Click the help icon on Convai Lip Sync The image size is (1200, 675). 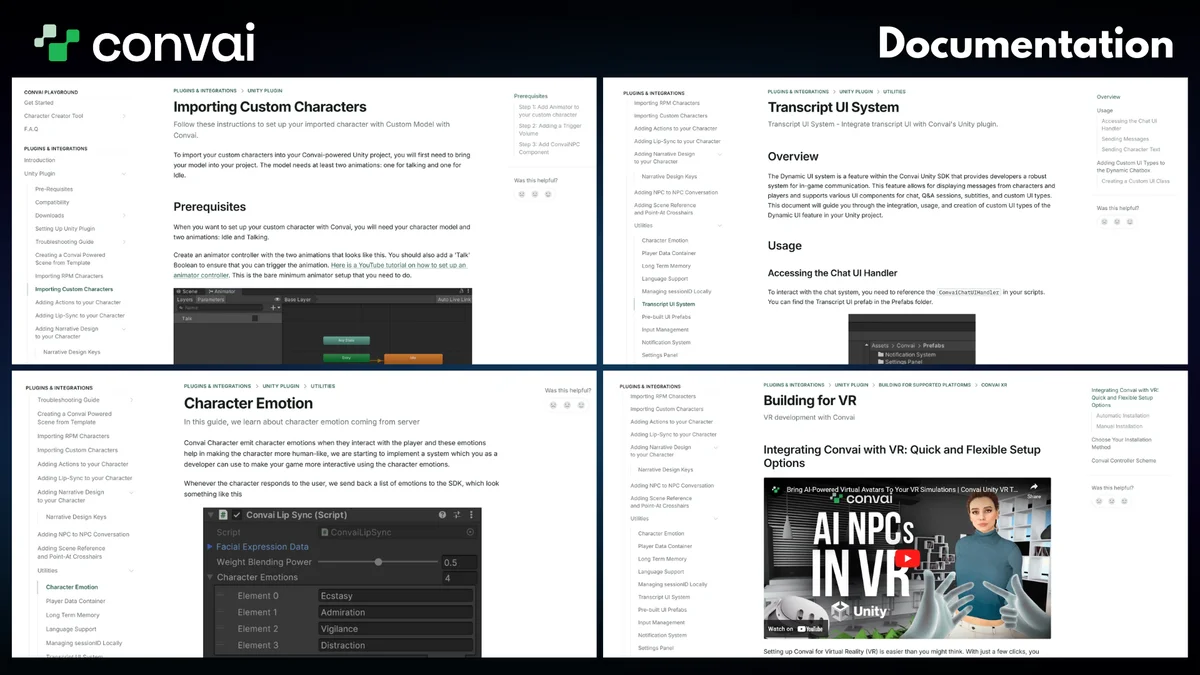(442, 515)
